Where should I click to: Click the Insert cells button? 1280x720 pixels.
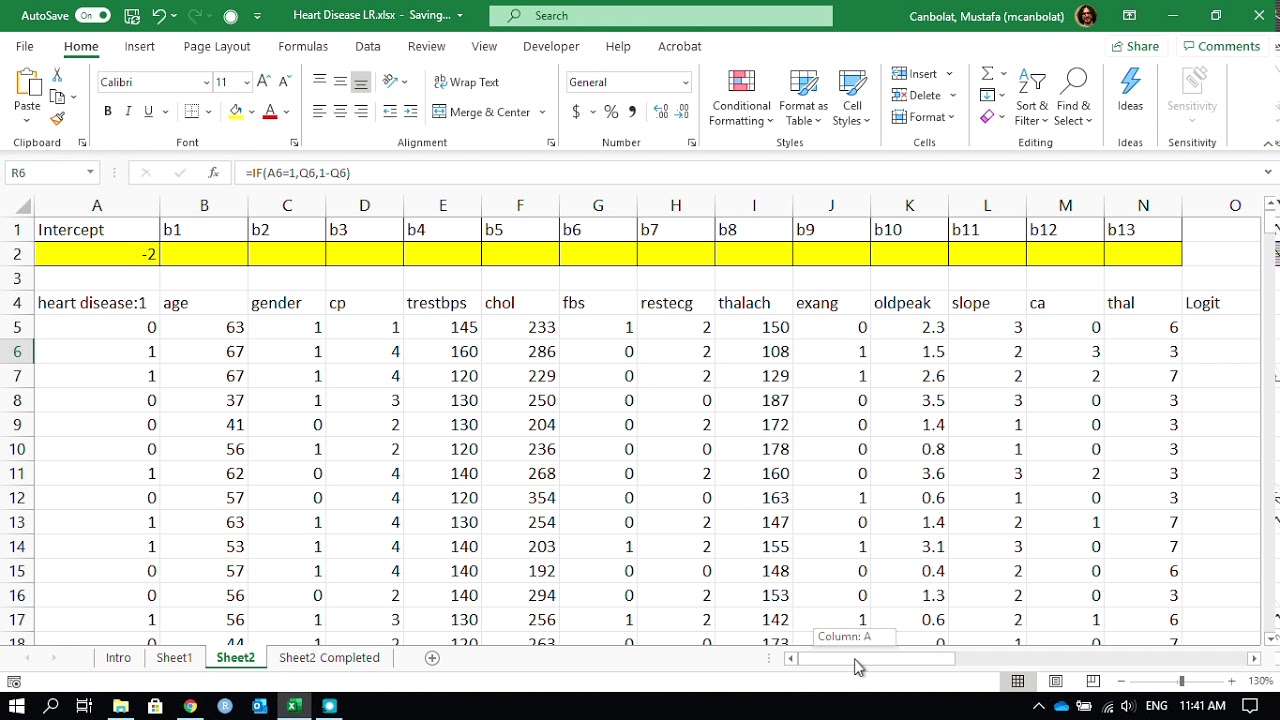(915, 74)
